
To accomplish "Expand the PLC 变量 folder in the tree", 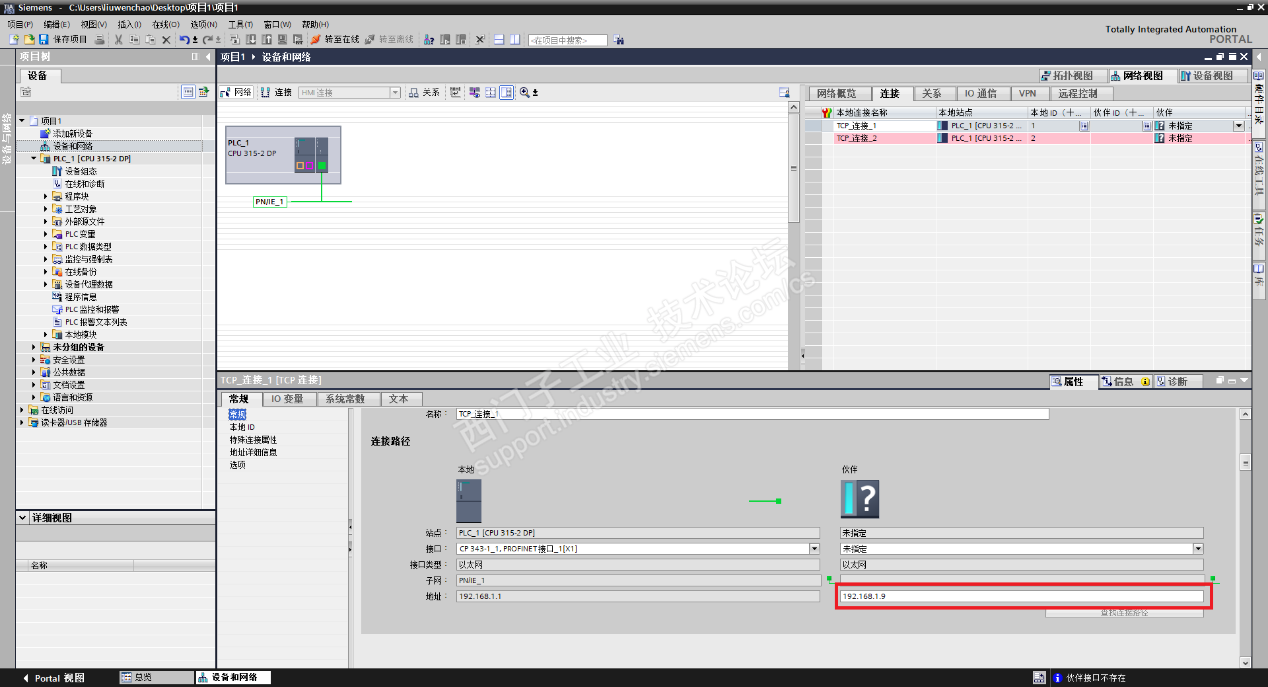I will [x=46, y=234].
